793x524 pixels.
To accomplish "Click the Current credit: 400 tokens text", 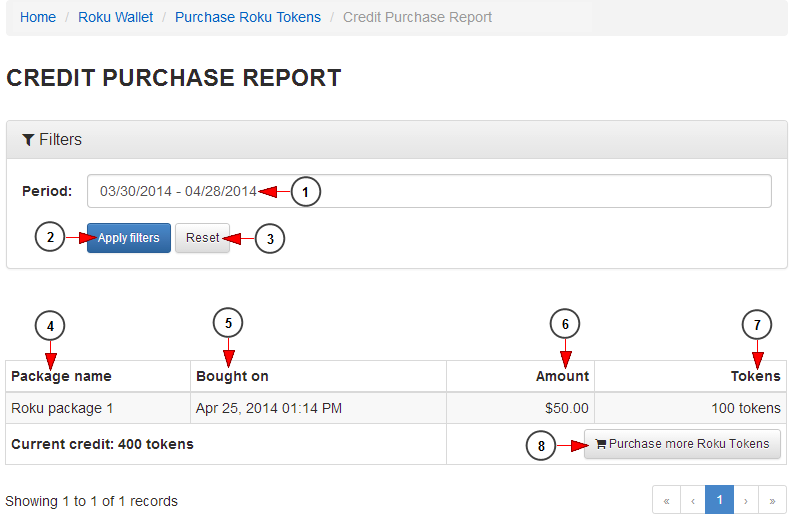I will coord(102,444).
